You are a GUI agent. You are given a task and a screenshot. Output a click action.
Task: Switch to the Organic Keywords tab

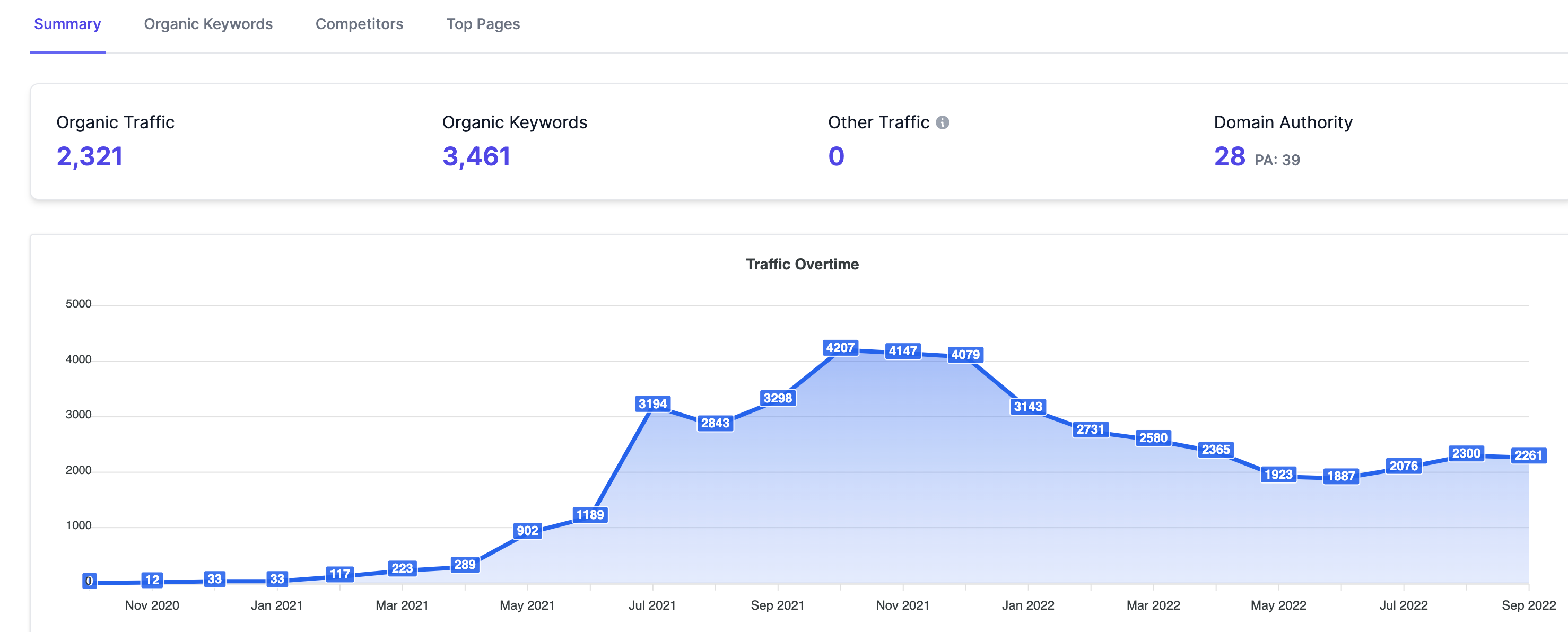[x=208, y=24]
